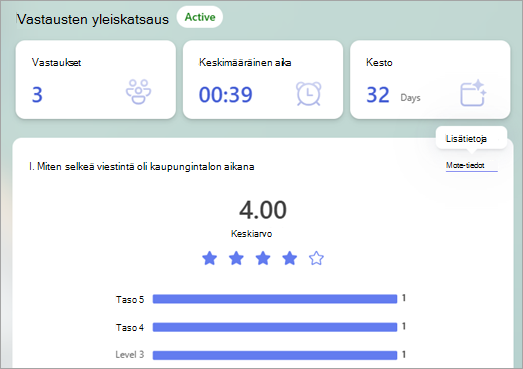
Task: Click the first filled star
Action: [209, 258]
